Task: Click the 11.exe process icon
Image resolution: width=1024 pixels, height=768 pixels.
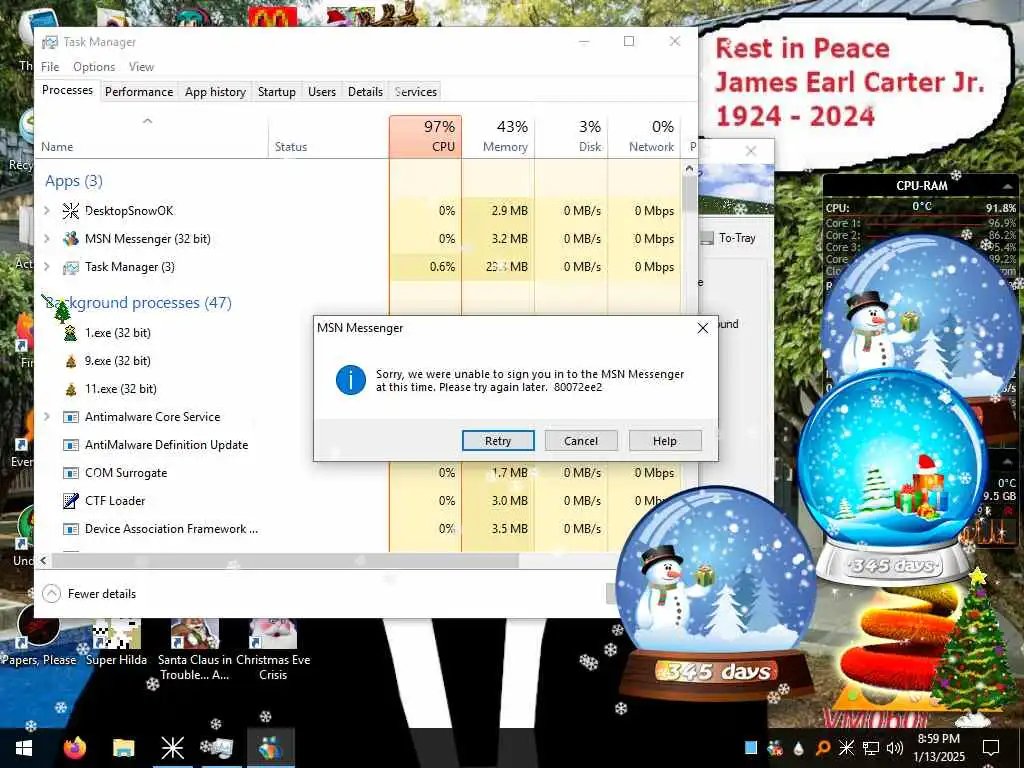Action: [71, 389]
